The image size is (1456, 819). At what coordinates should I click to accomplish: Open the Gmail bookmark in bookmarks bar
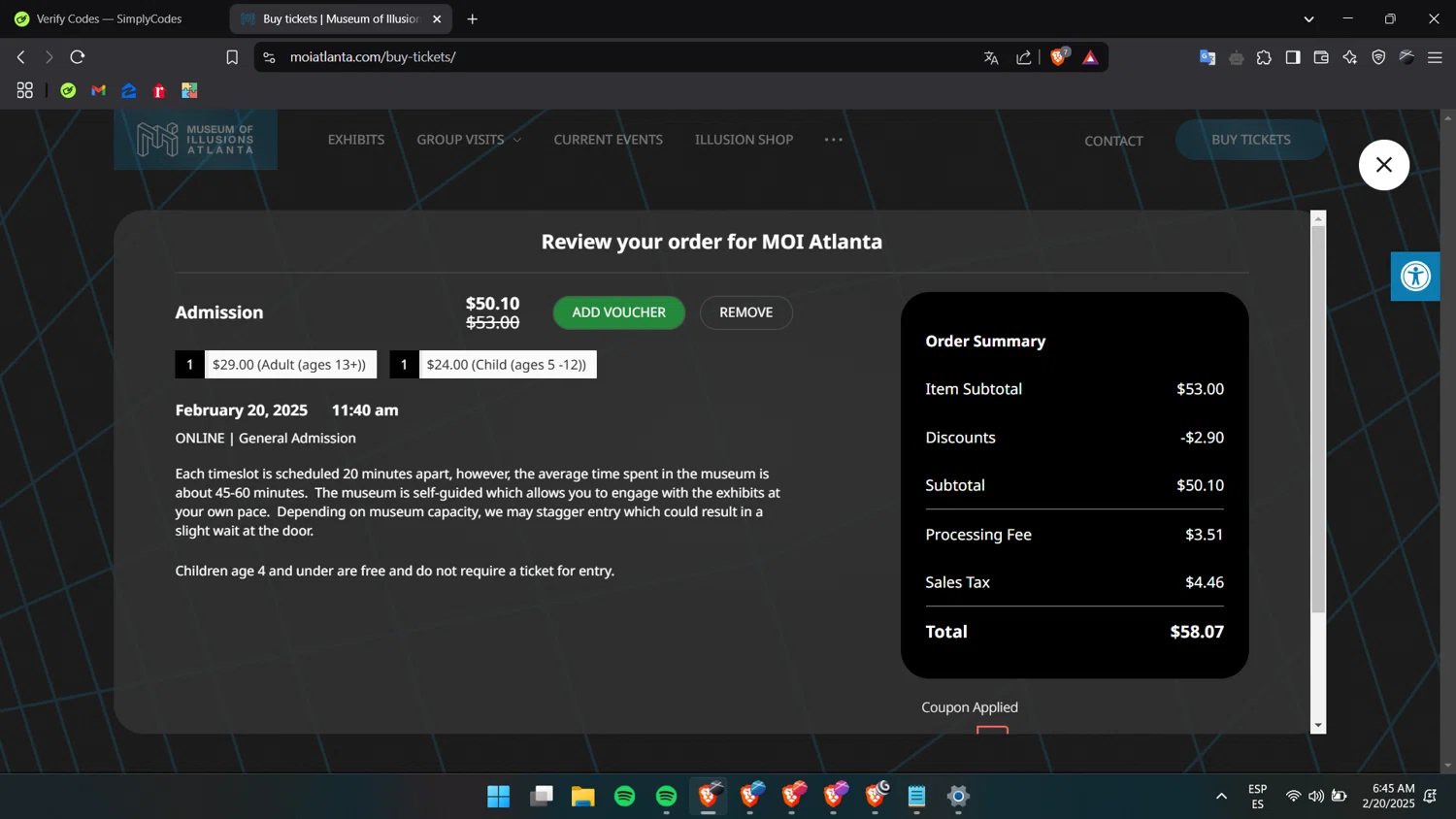(x=98, y=90)
